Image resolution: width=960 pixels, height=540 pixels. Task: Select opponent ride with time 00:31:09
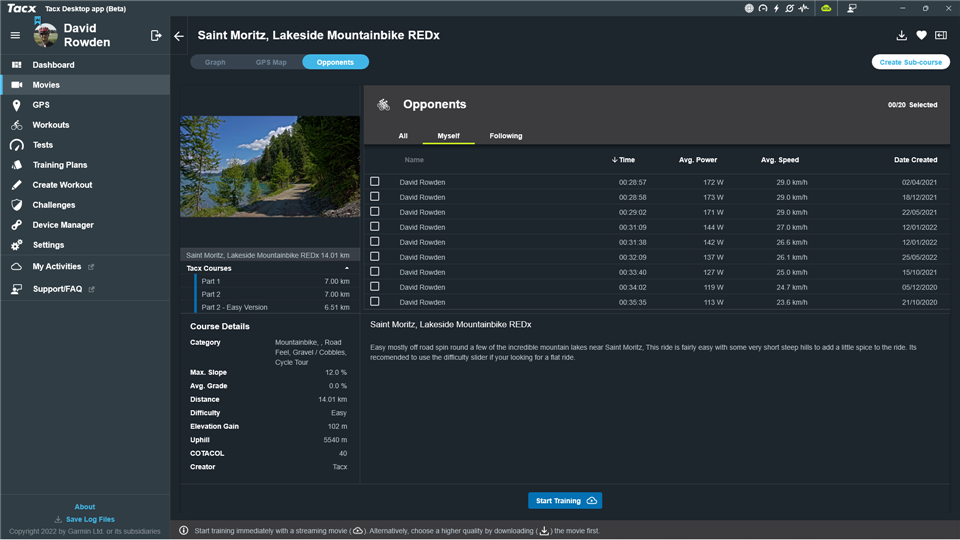click(375, 227)
